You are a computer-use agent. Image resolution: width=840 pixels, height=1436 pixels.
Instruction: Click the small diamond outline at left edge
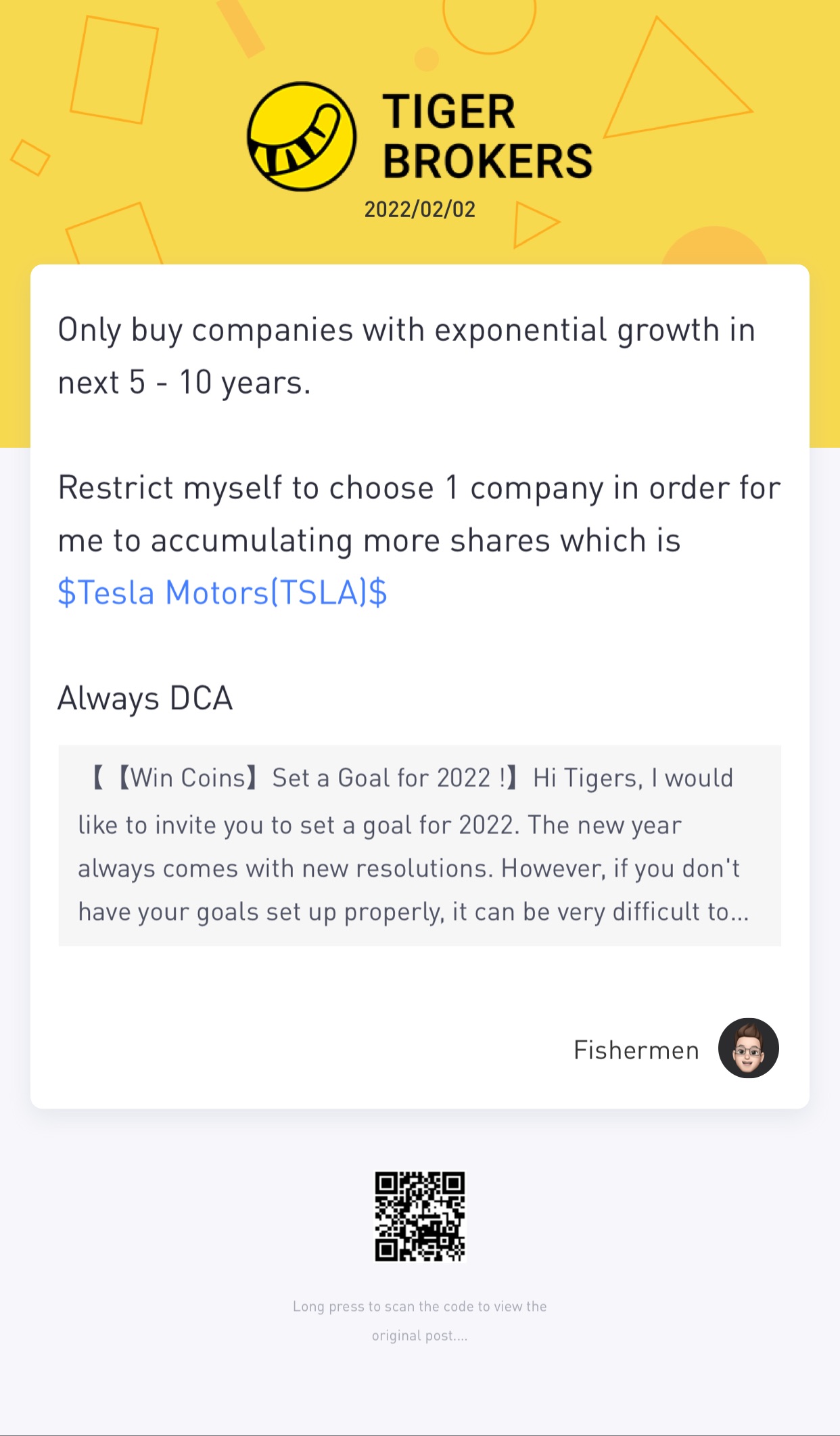click(x=30, y=158)
